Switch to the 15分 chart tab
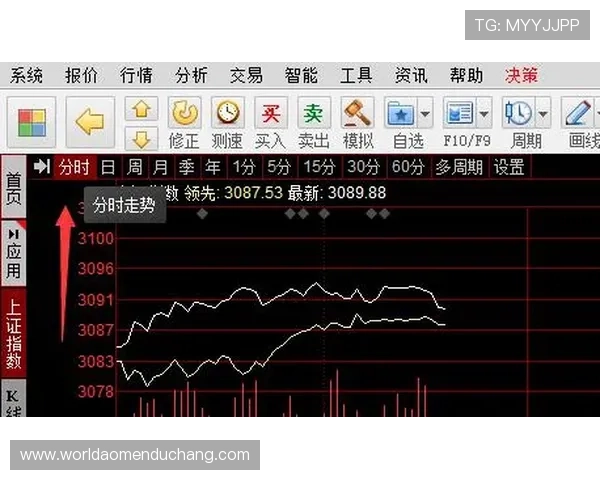This screenshot has width=600, height=480. pos(319,167)
